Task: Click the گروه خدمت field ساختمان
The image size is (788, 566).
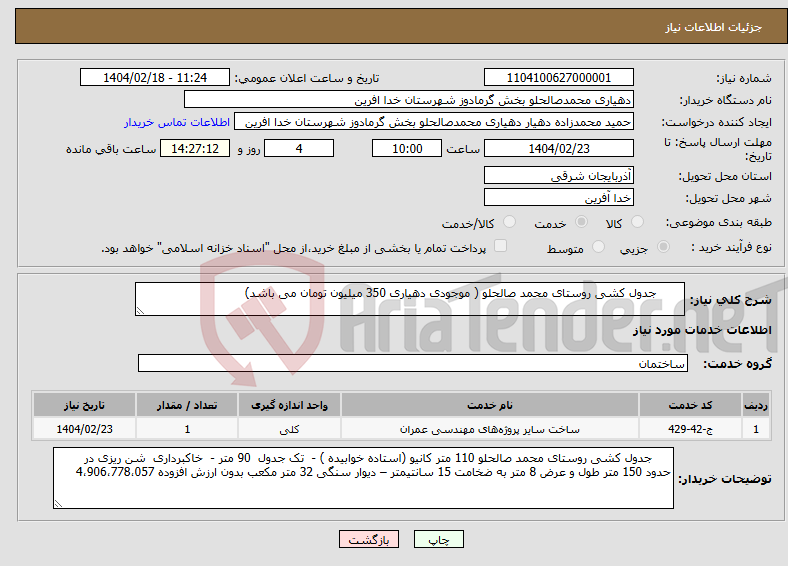Action: 413,363
